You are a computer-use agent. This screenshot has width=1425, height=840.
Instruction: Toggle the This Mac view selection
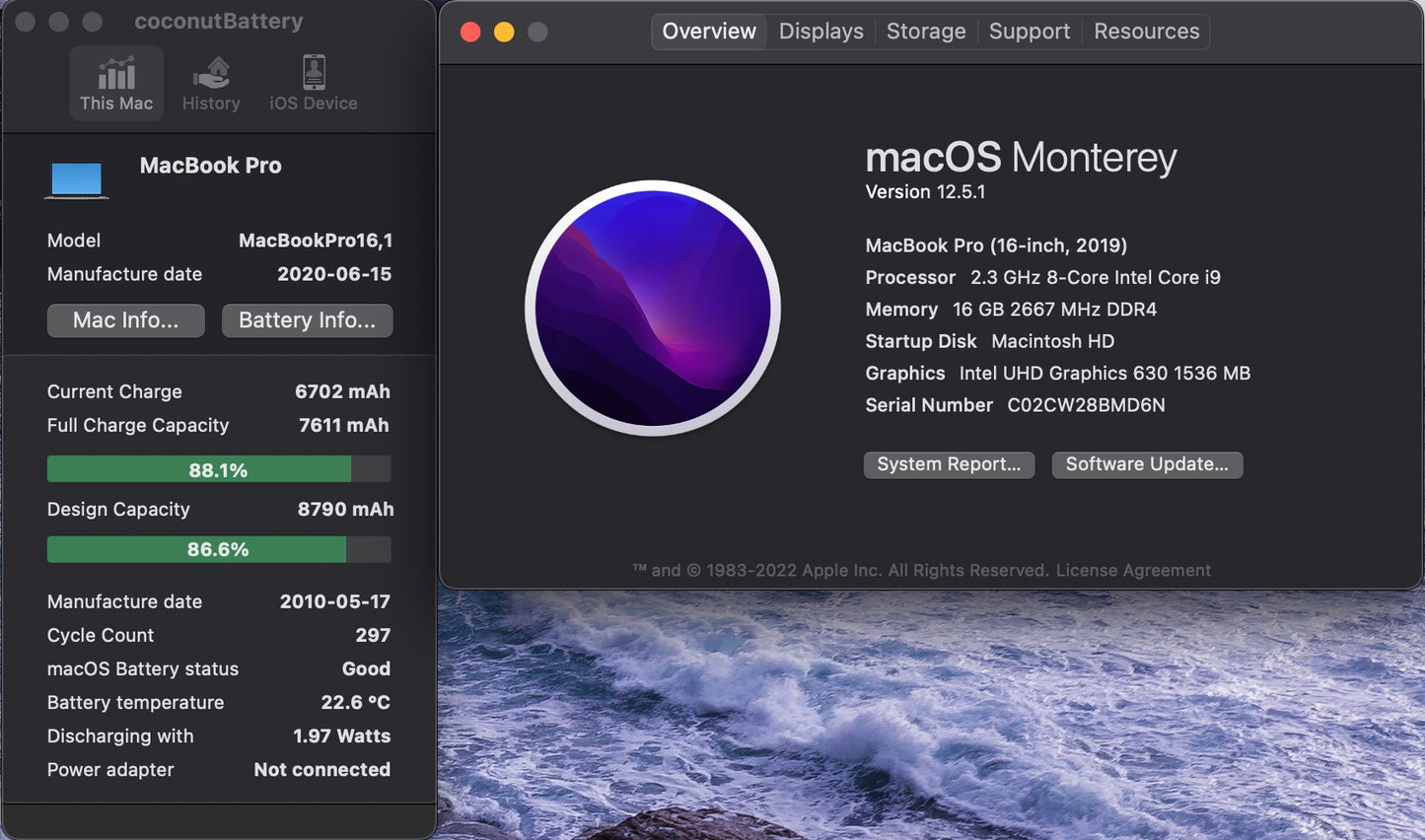pyautogui.click(x=115, y=83)
